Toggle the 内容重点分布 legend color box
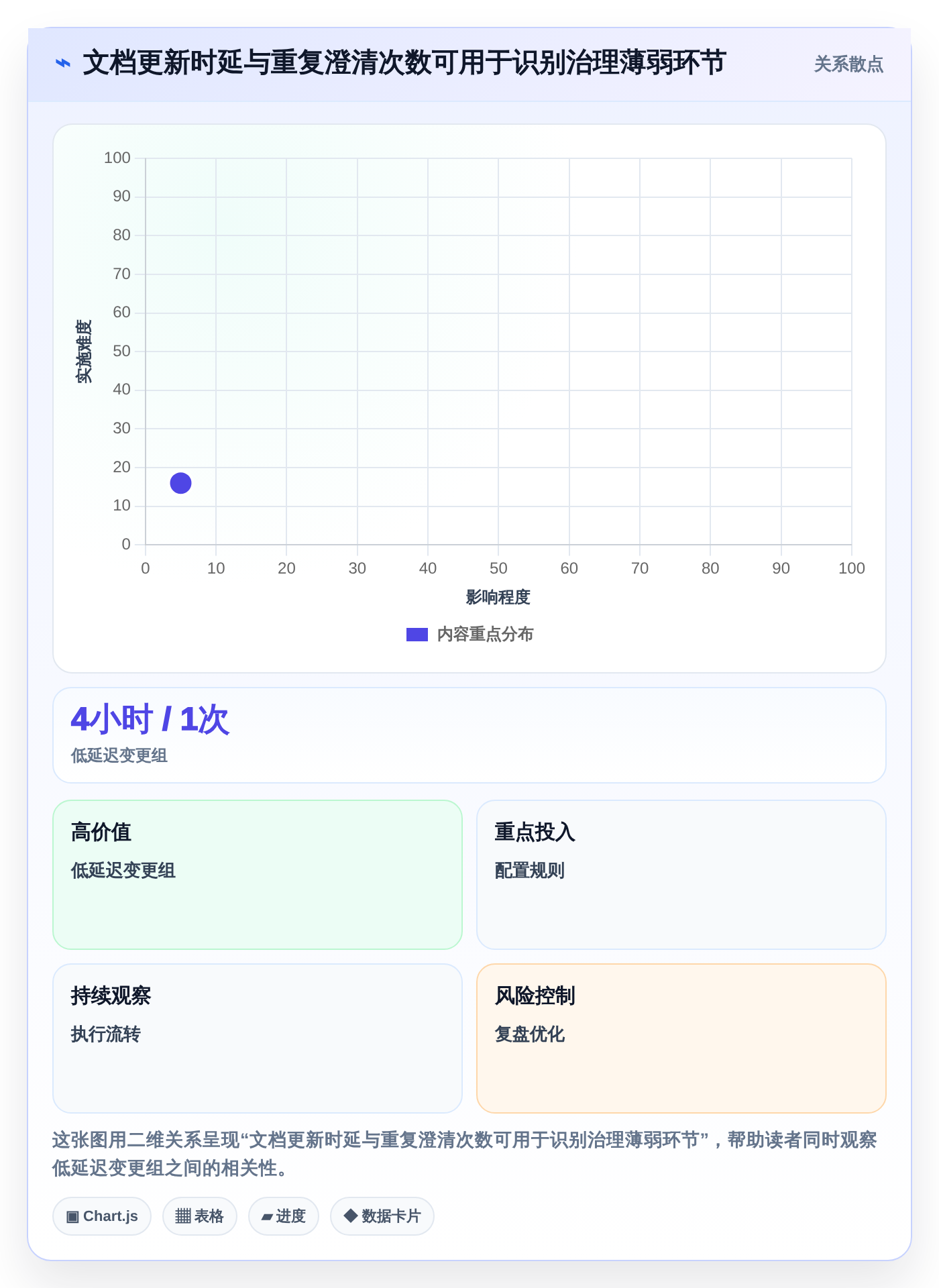This screenshot has width=939, height=1288. (417, 635)
